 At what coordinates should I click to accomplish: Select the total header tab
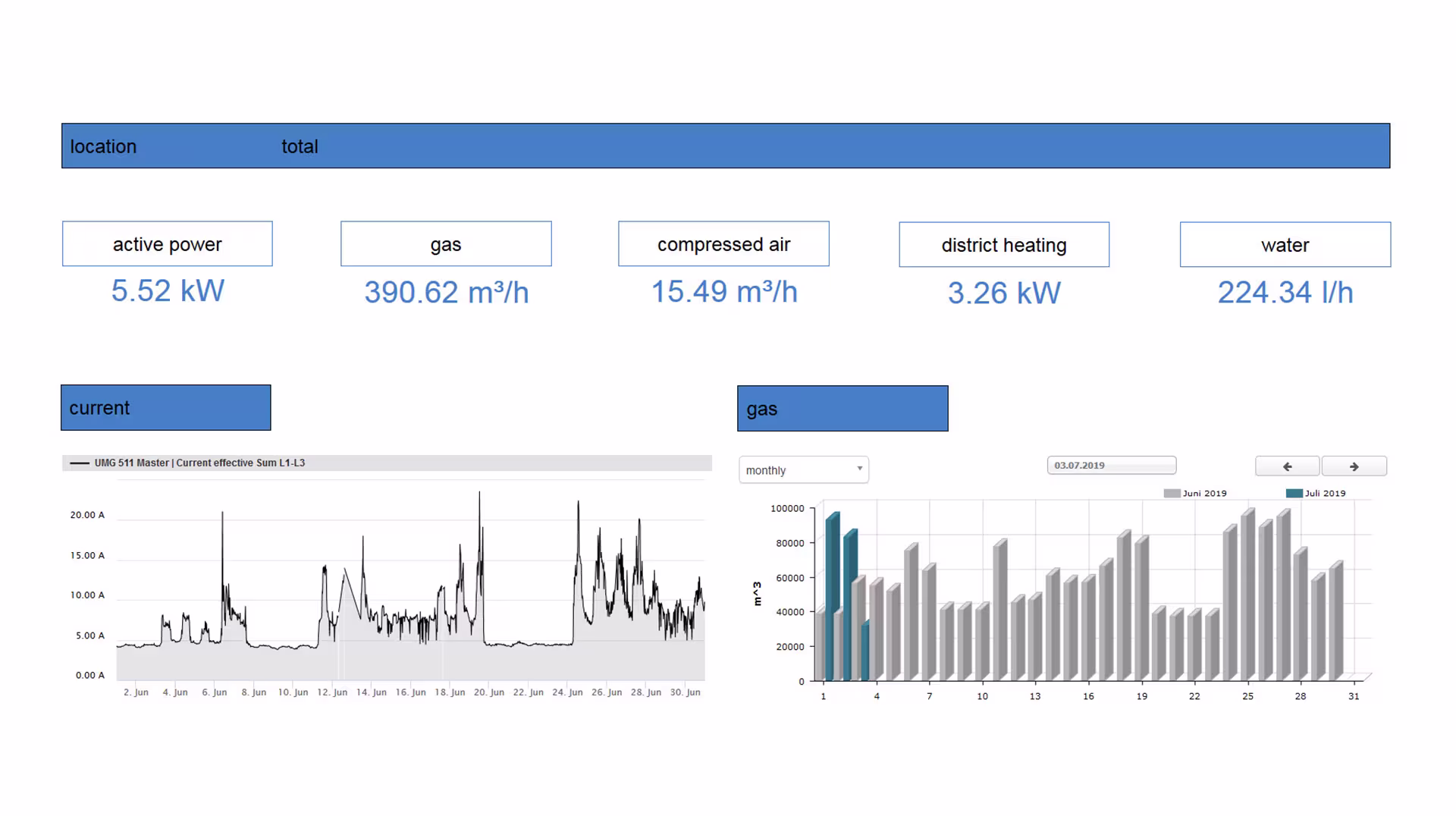pyautogui.click(x=300, y=146)
